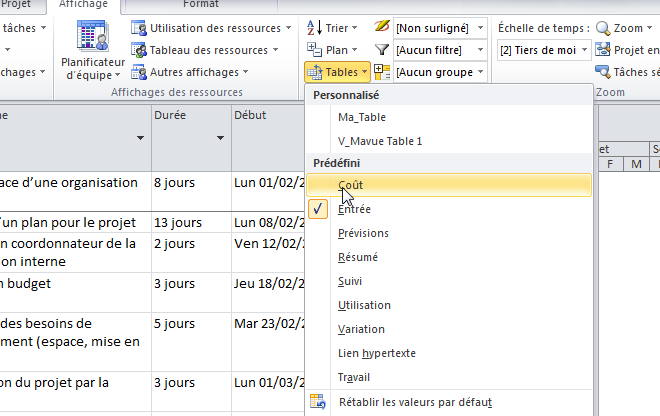Expand the [Aucun filtre] filter dropdown

point(481,50)
